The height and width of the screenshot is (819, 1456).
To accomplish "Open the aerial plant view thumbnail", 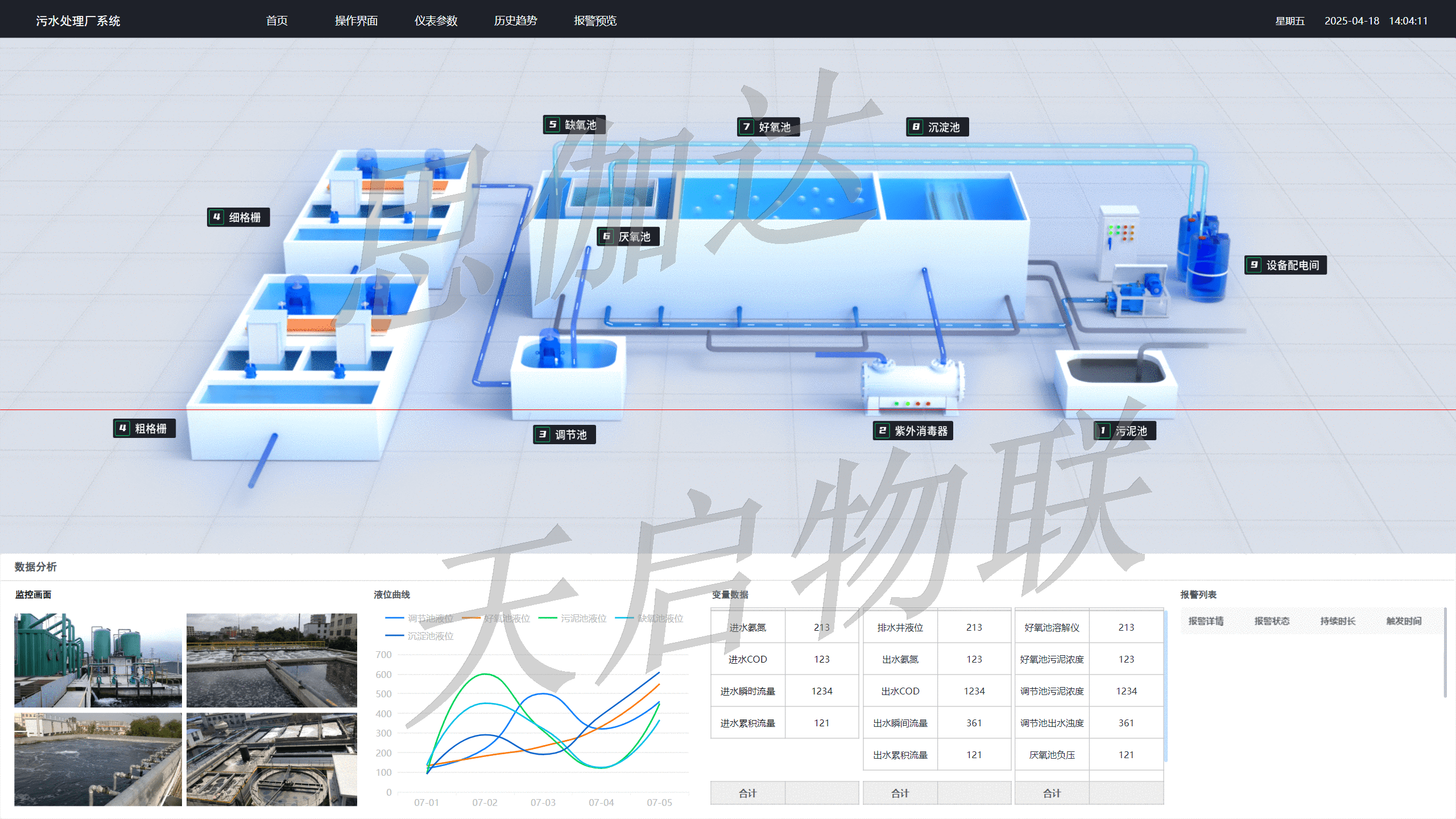I will 272,759.
